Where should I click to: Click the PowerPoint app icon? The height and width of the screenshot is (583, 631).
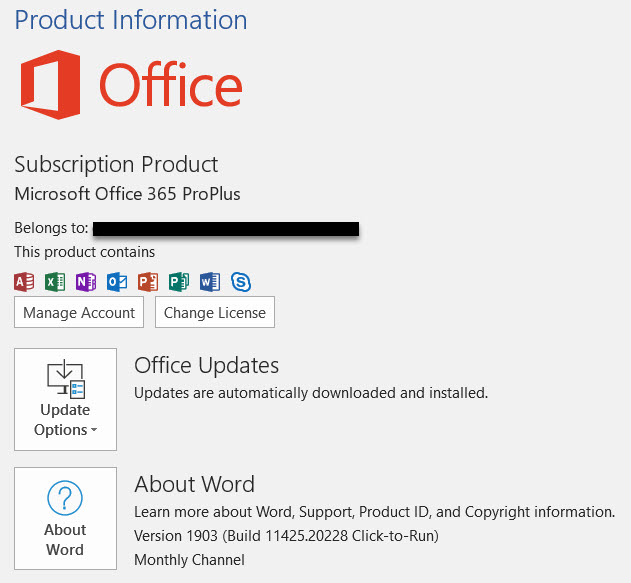148,282
